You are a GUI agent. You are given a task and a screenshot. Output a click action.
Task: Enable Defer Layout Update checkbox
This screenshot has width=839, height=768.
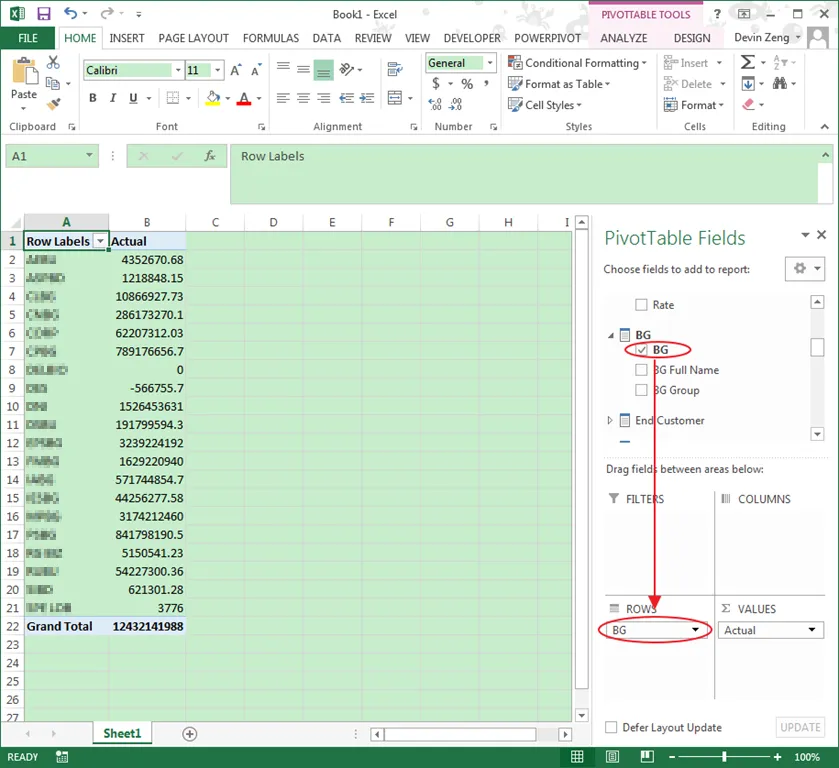[611, 727]
